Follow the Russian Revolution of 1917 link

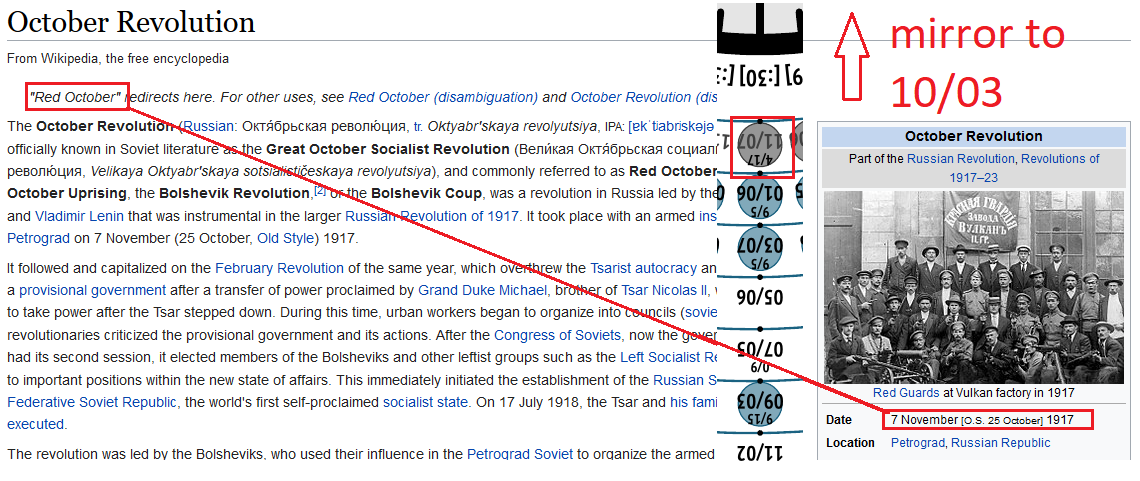[x=432, y=216]
